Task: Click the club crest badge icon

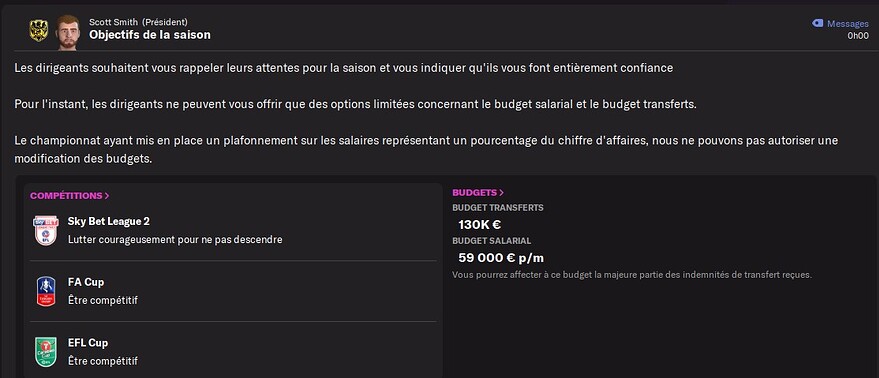Action: [39, 30]
